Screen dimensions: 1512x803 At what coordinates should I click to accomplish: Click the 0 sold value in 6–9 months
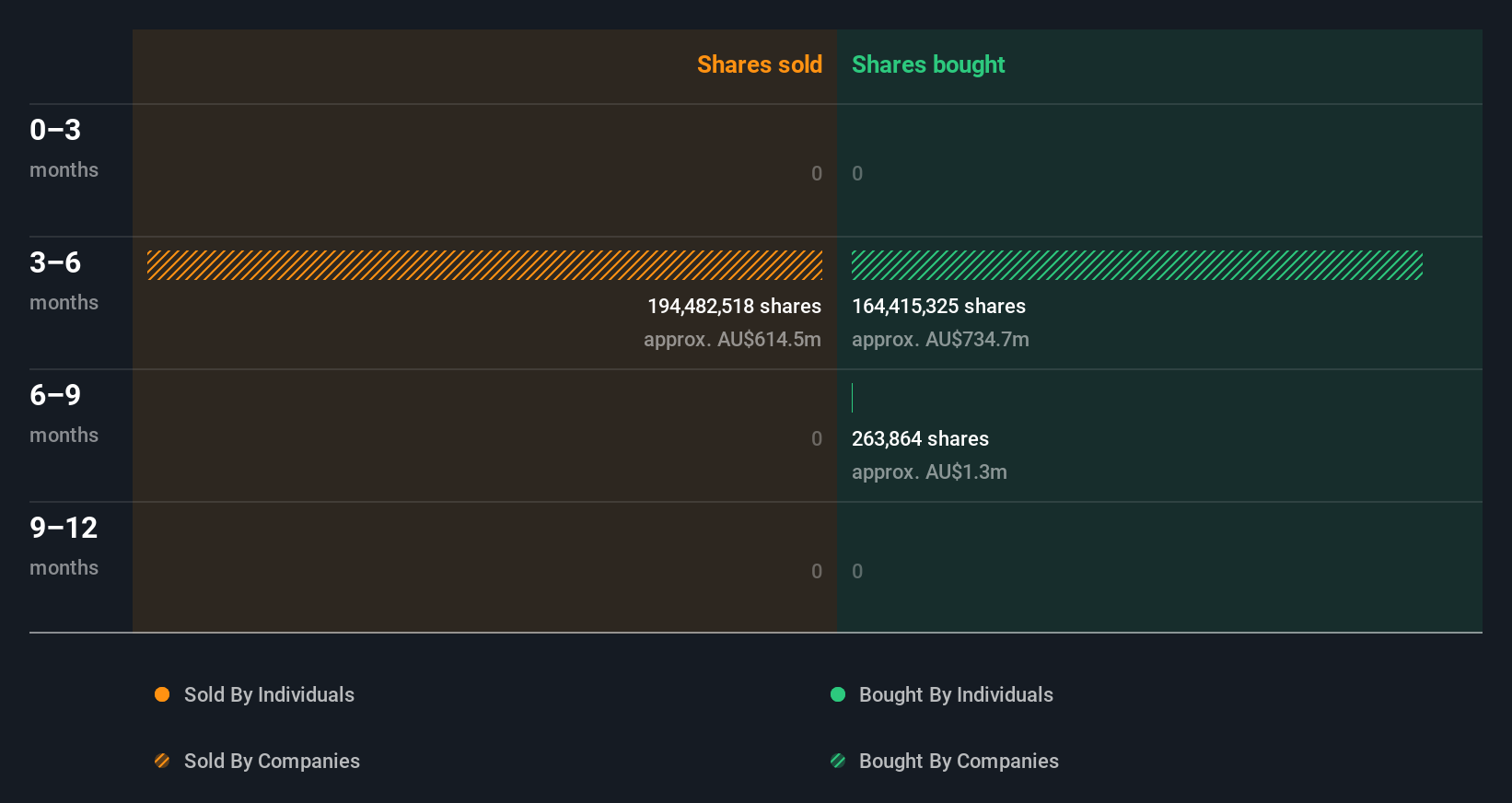pyautogui.click(x=817, y=438)
